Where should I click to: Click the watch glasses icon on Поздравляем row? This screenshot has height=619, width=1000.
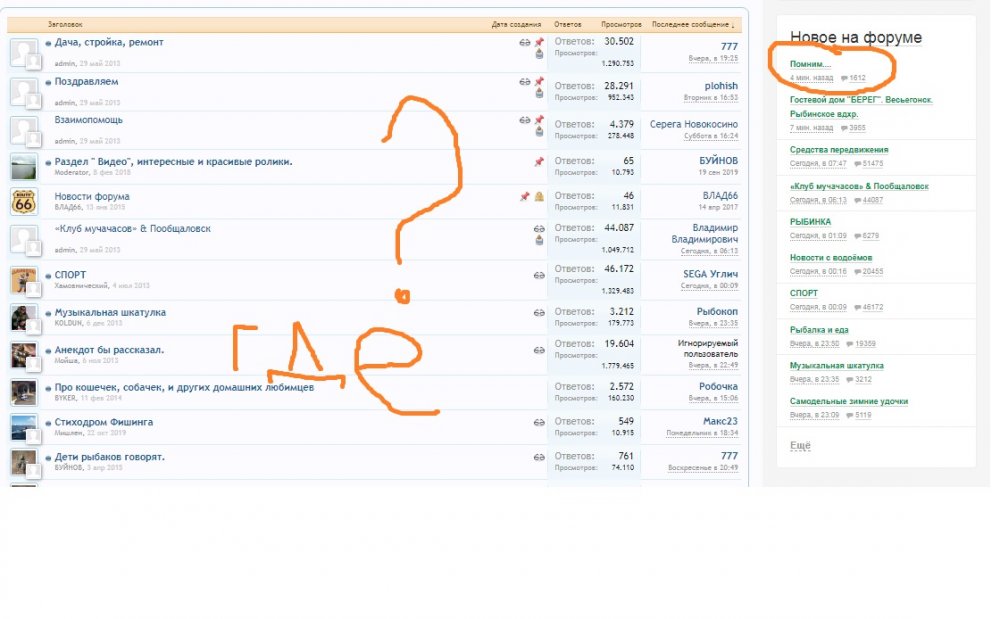(525, 82)
